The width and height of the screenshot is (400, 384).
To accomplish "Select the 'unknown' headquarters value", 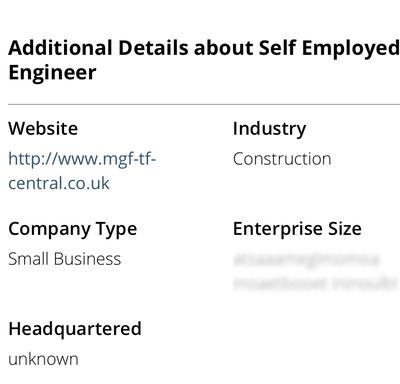I will pyautogui.click(x=43, y=359).
